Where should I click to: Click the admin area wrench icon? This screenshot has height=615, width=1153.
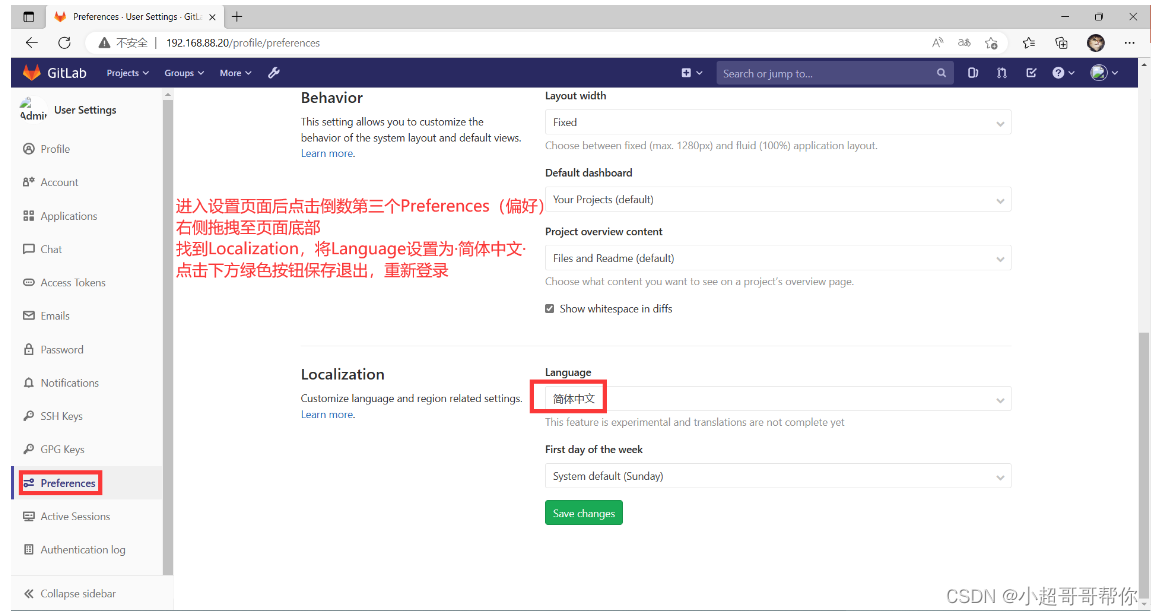274,72
